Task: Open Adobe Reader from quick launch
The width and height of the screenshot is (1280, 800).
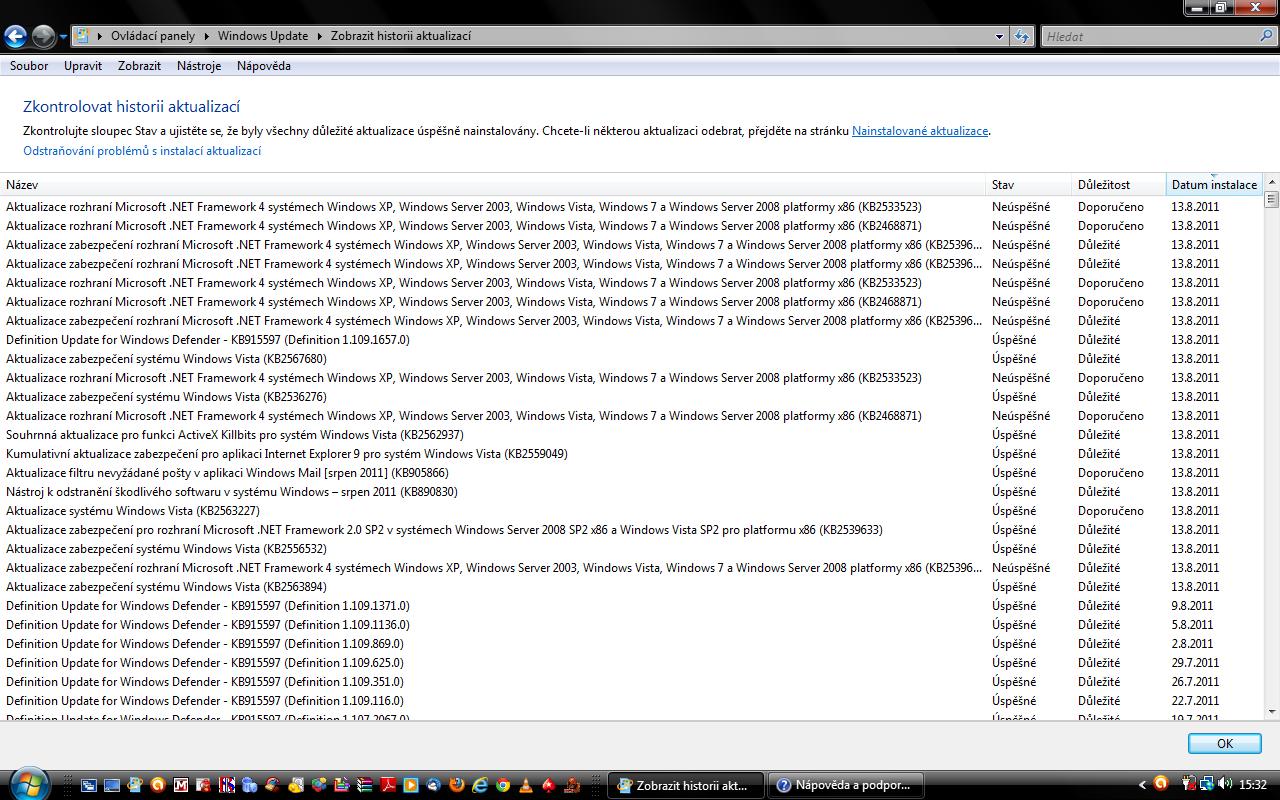Action: click(x=388, y=786)
